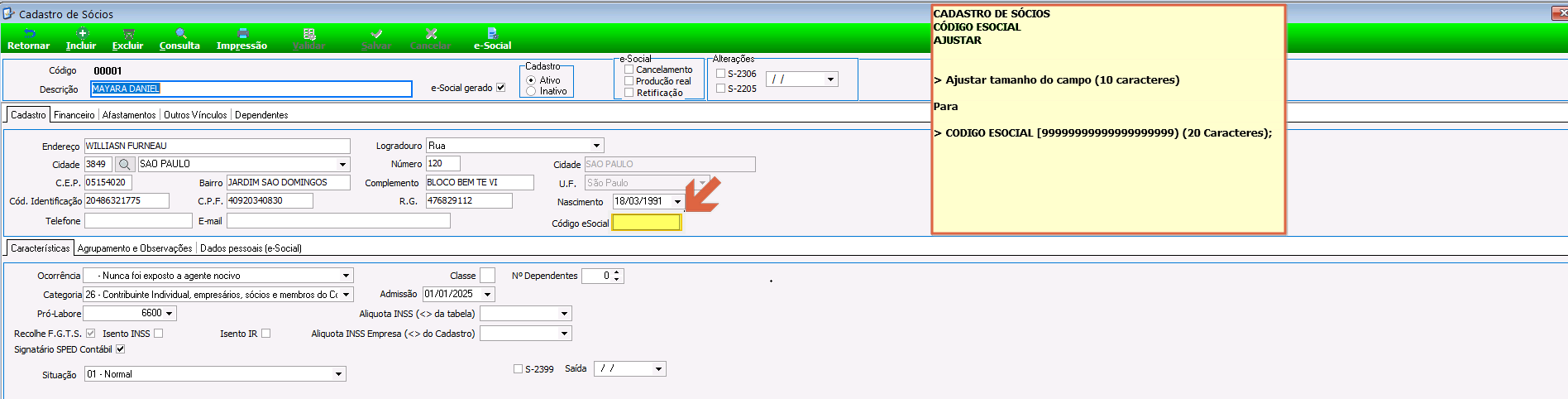
Task: Click the Cód. Identificação input field
Action: [127, 200]
